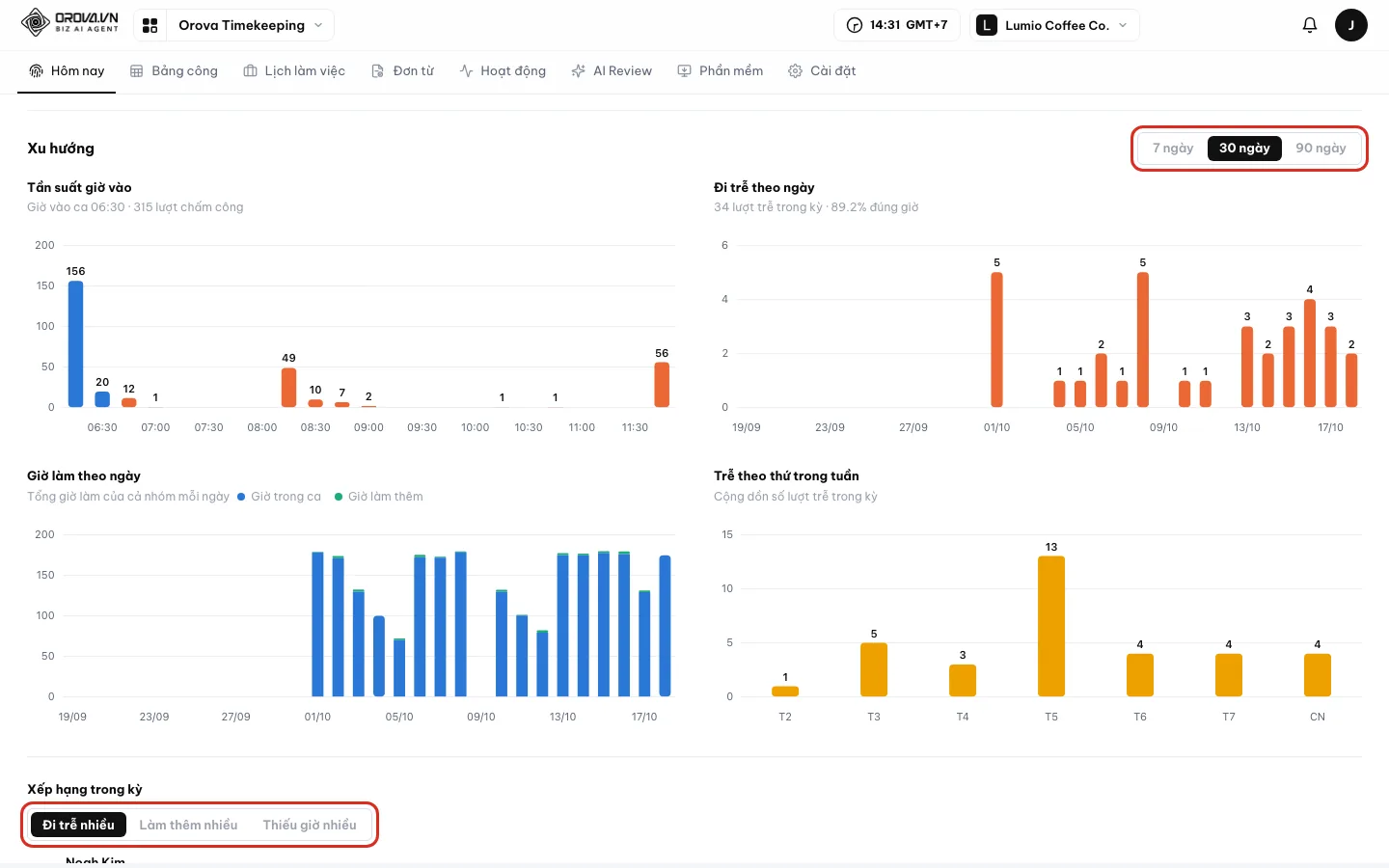This screenshot has width=1389, height=868.
Task: Click the Đơn từ document icon
Action: click(378, 70)
